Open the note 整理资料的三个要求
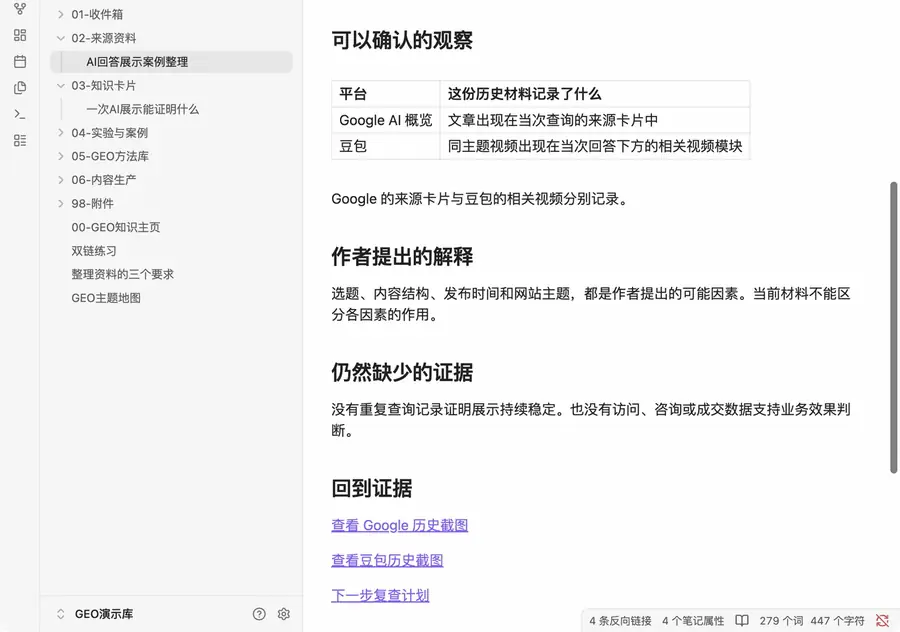The height and width of the screenshot is (632, 900). tap(122, 274)
